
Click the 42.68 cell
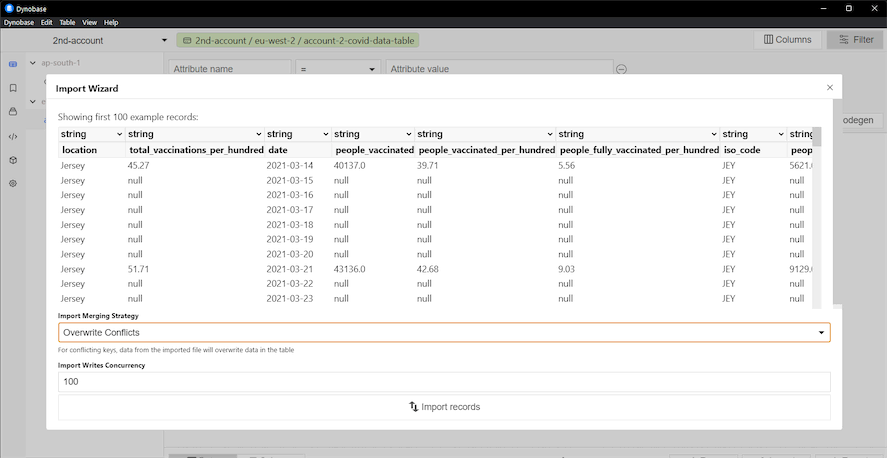pos(428,269)
